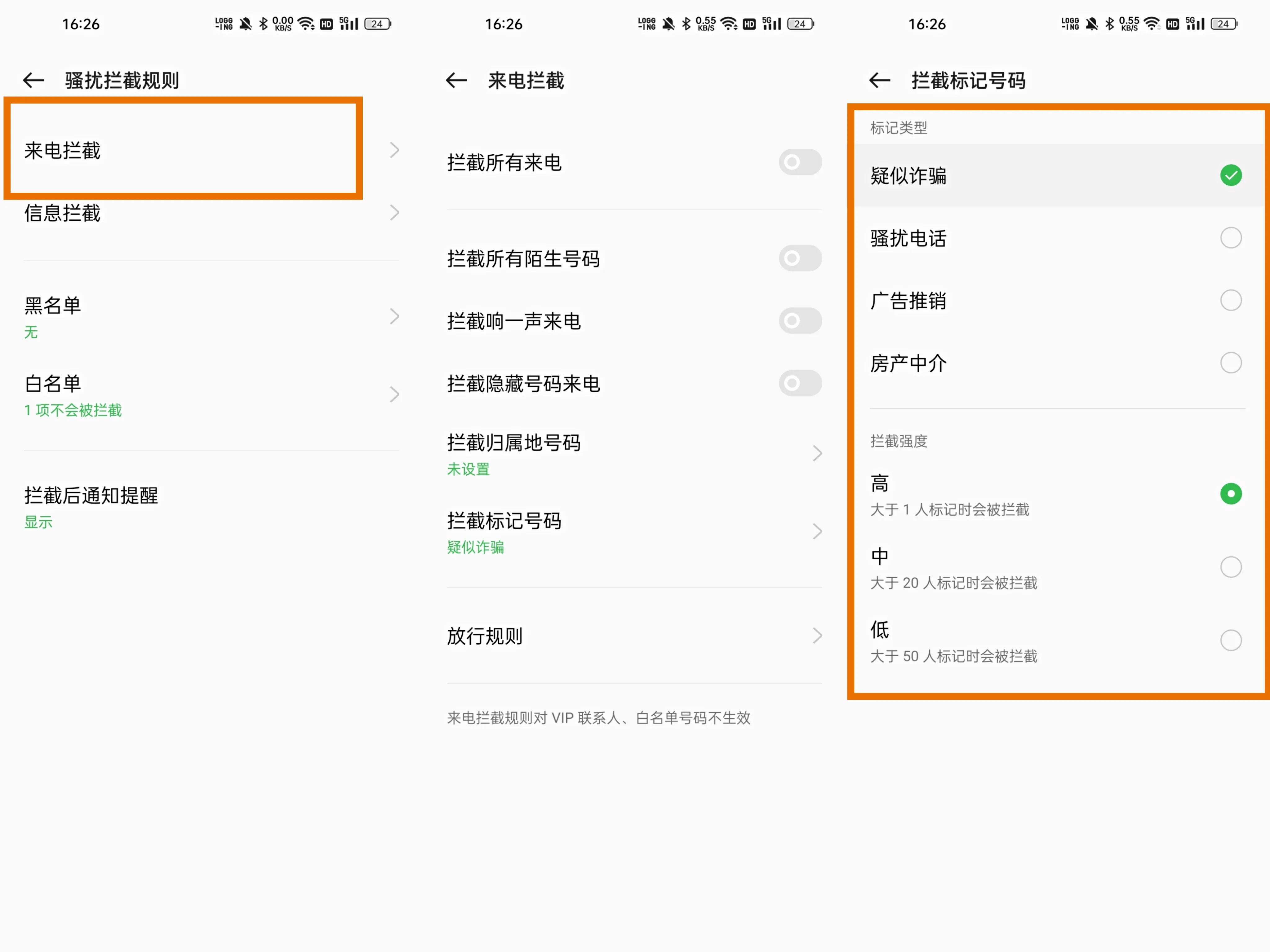Tap 拦截标记号码 page title
Viewport: 1270px width, 952px height.
(969, 80)
